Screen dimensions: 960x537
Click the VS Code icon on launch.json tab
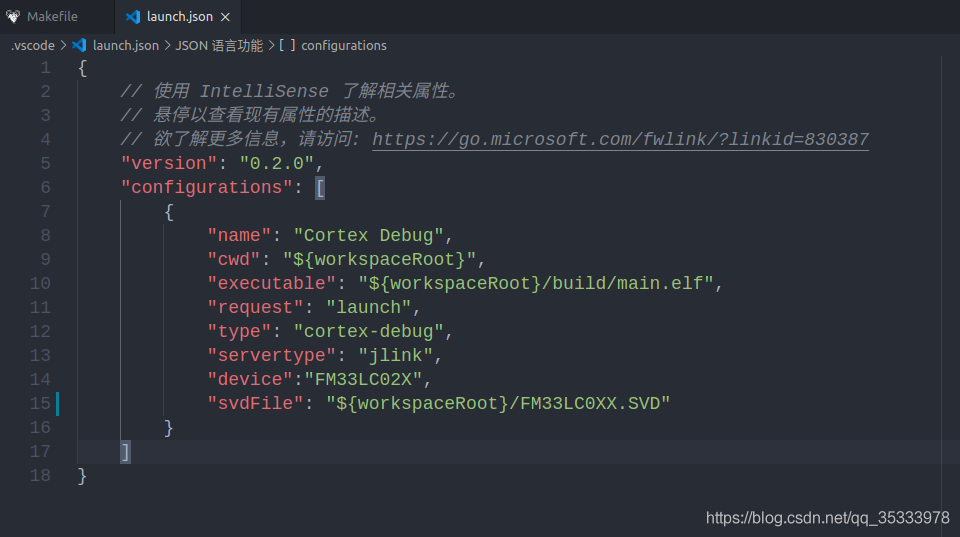tap(133, 17)
